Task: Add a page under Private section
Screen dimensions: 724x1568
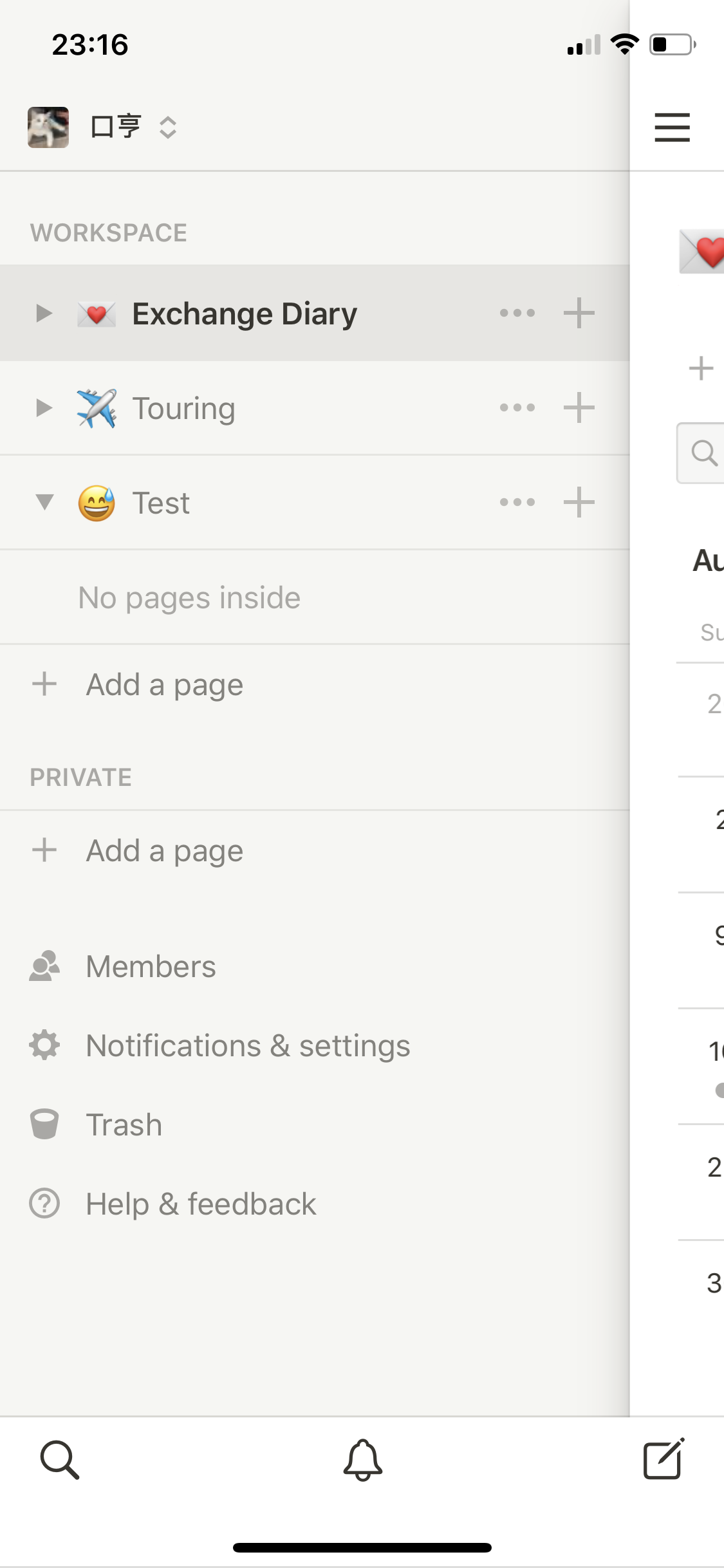Action: [x=164, y=851]
